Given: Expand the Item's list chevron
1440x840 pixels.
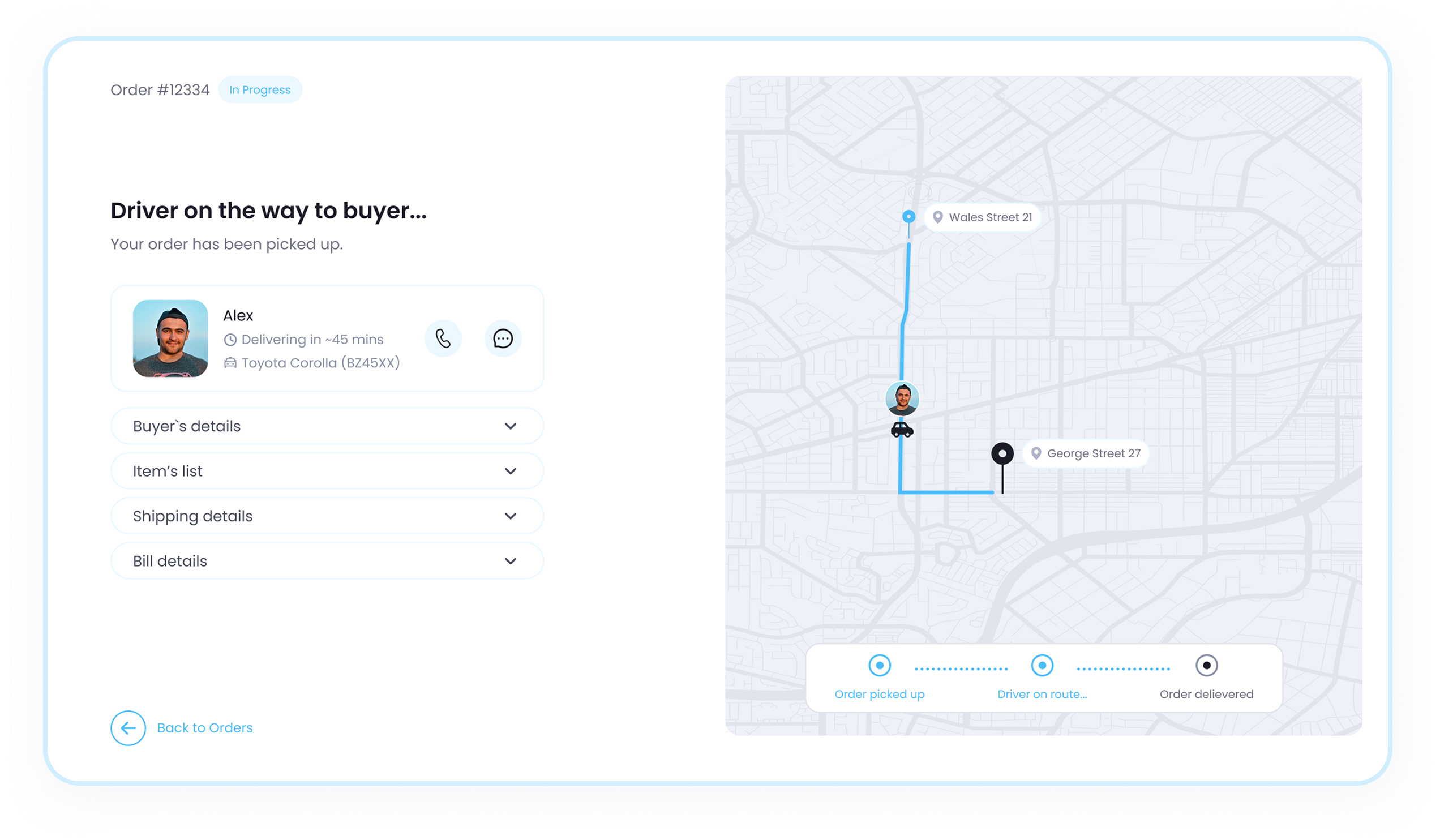Looking at the screenshot, I should pos(511,471).
